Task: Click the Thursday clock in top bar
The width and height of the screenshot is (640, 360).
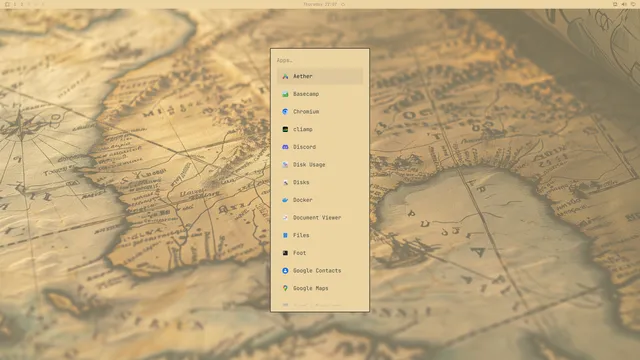Action: [320, 4]
